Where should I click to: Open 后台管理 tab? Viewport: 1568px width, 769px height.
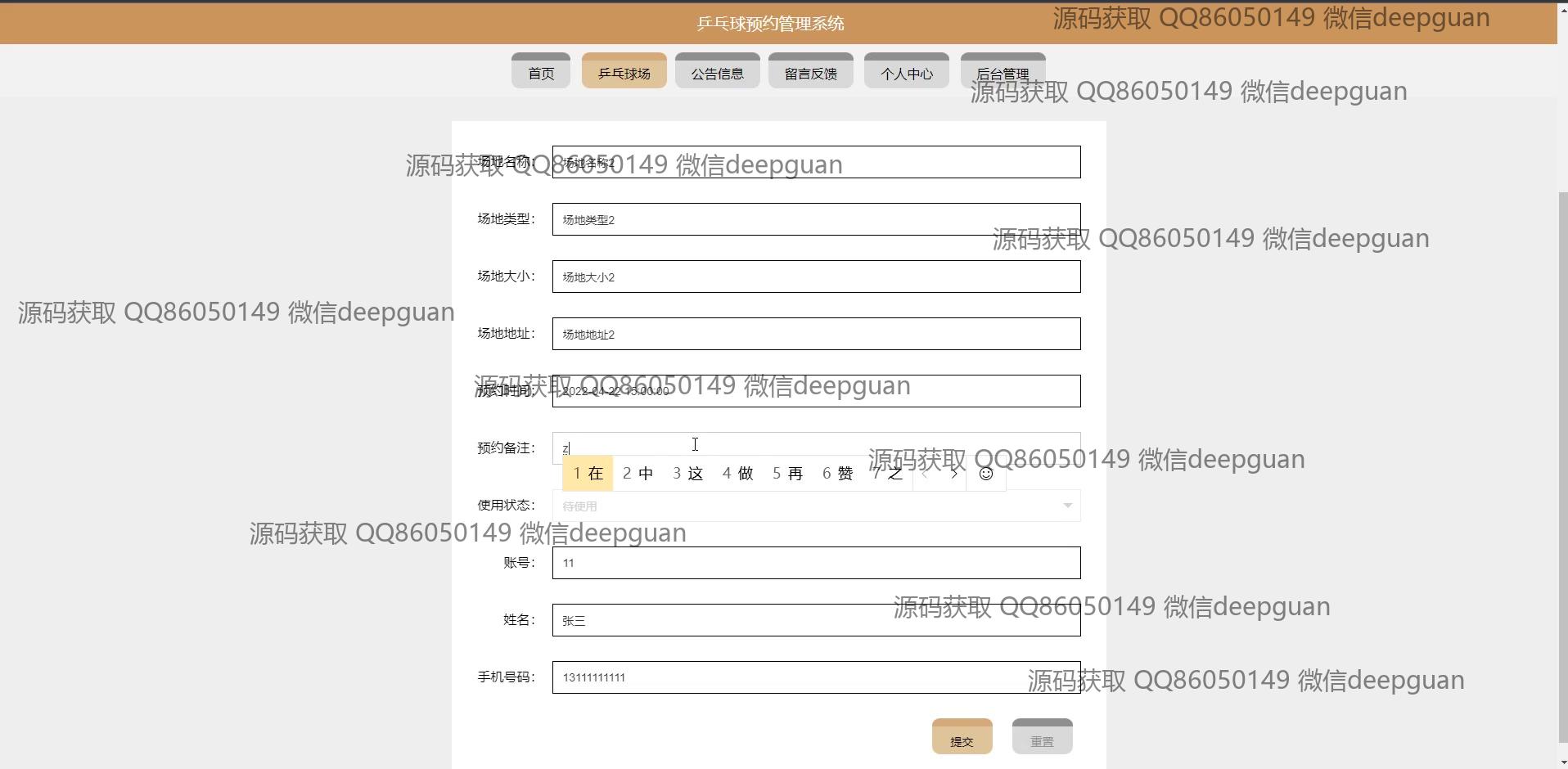point(1003,72)
